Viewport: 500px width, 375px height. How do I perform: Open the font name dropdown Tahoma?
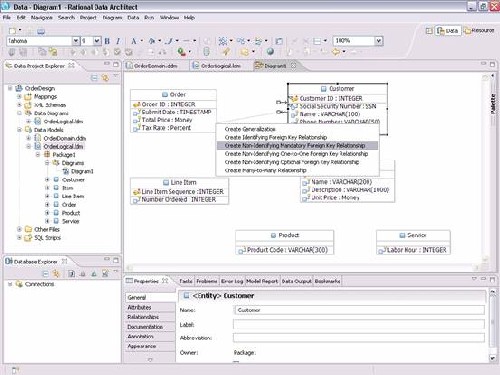[x=76, y=41]
